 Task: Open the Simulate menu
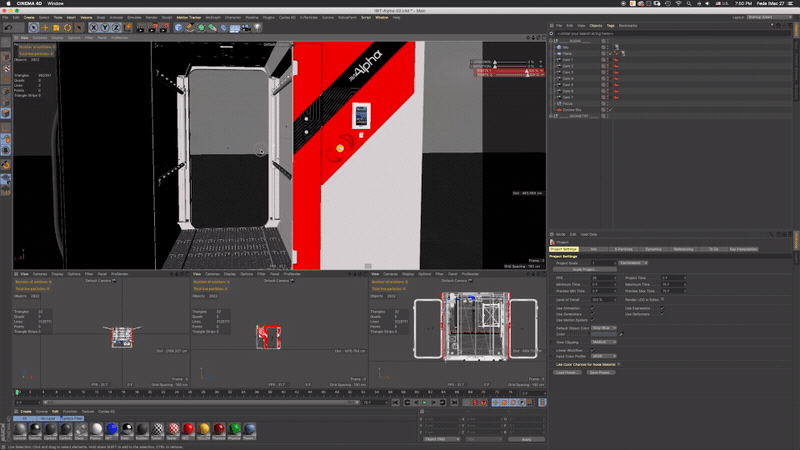(134, 17)
